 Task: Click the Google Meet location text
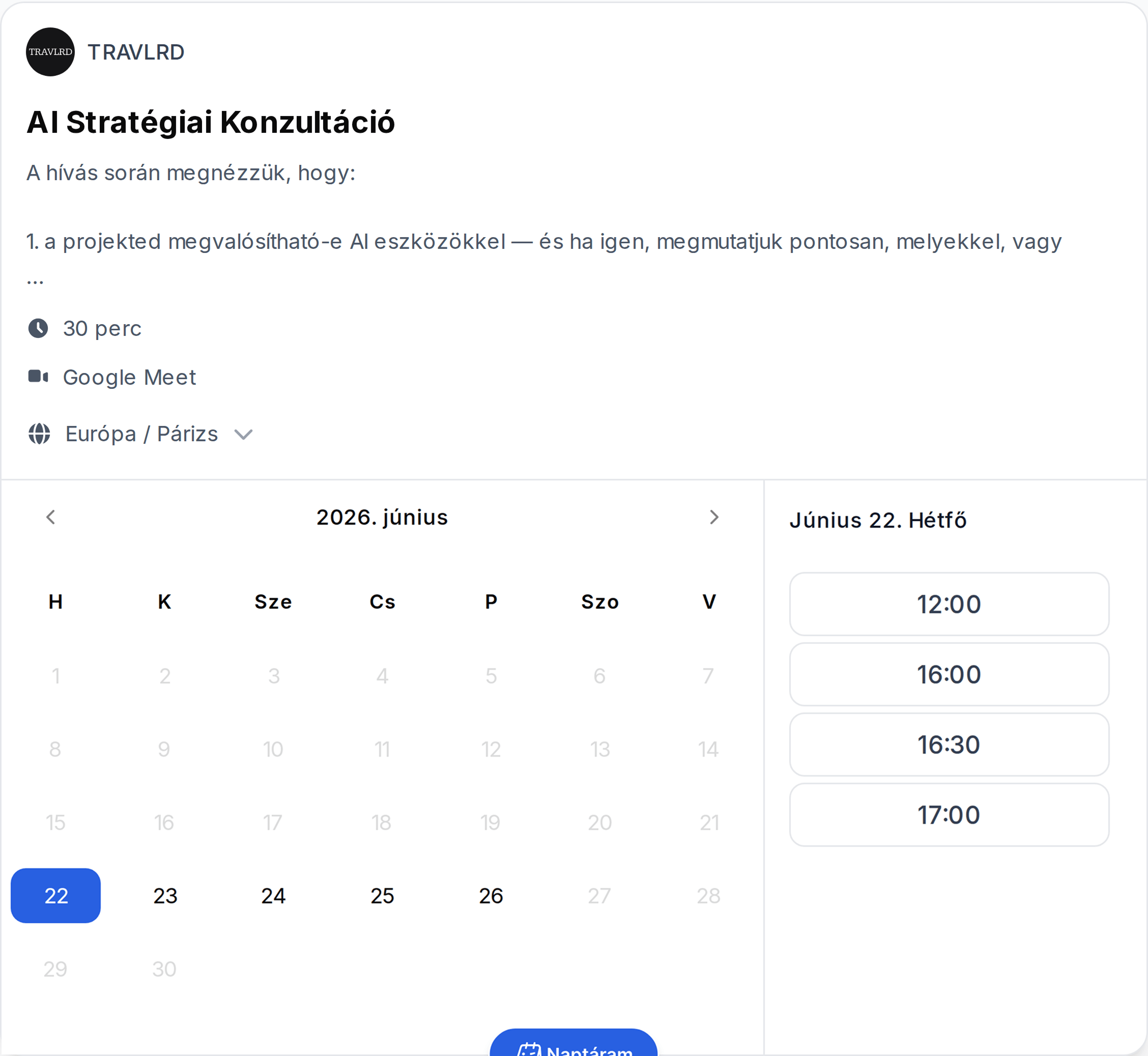pyautogui.click(x=129, y=377)
